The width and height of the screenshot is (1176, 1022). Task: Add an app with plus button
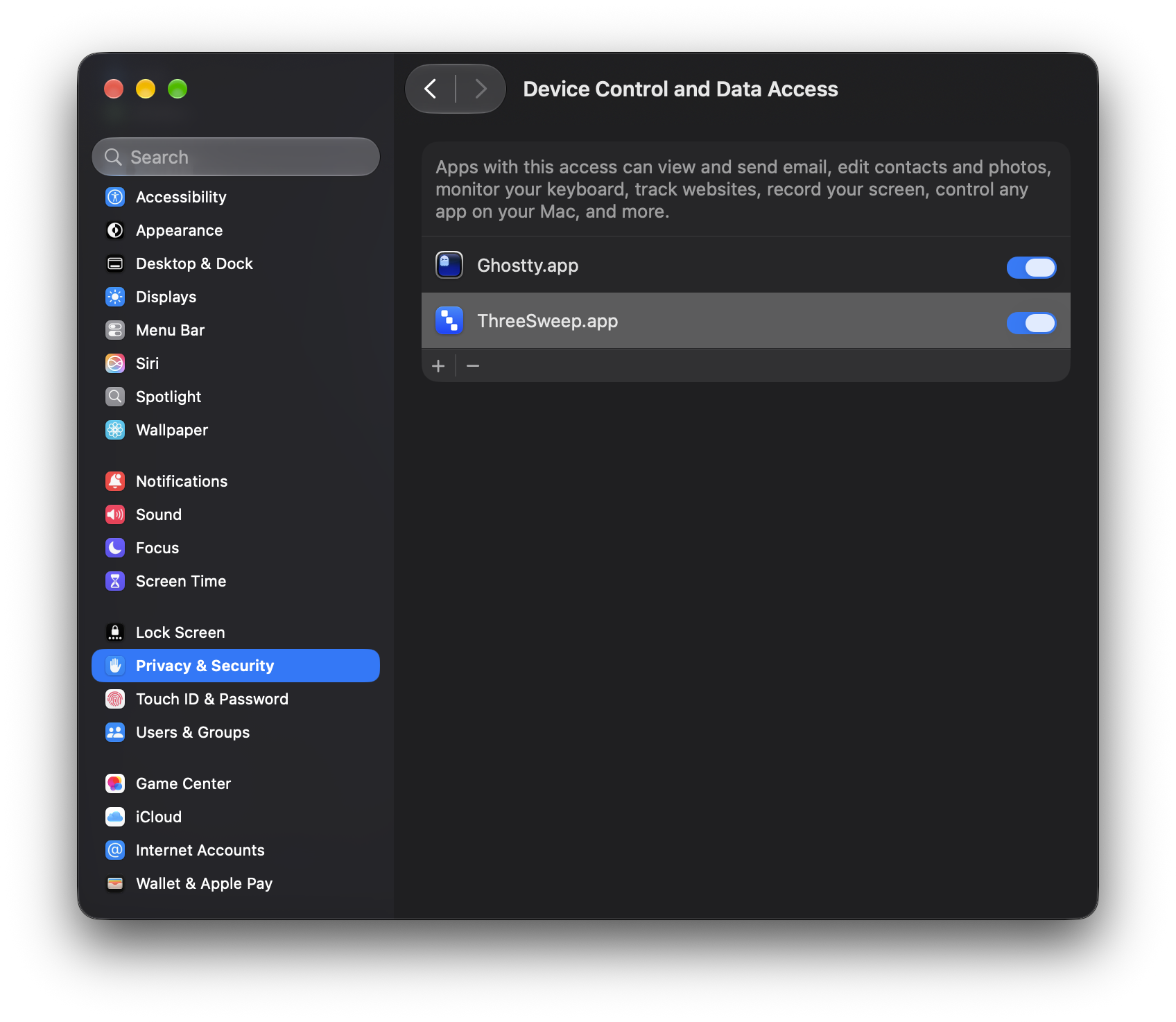(x=438, y=365)
